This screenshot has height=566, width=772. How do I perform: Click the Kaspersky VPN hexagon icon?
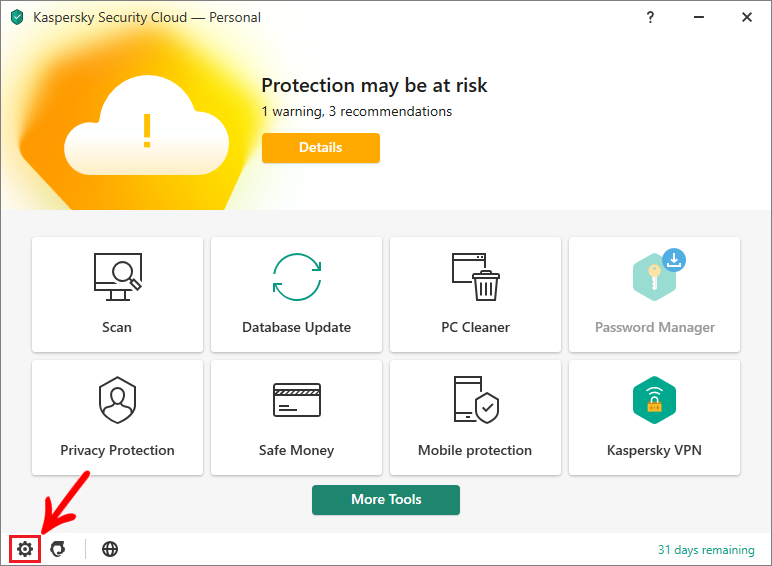[x=654, y=400]
